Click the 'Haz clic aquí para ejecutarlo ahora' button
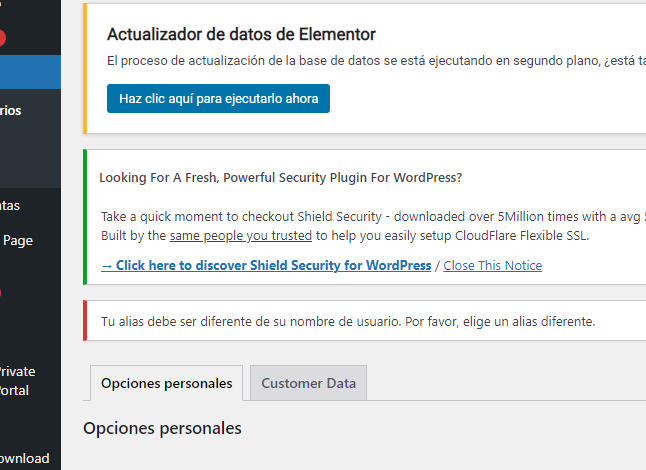The image size is (646, 470). 218,99
